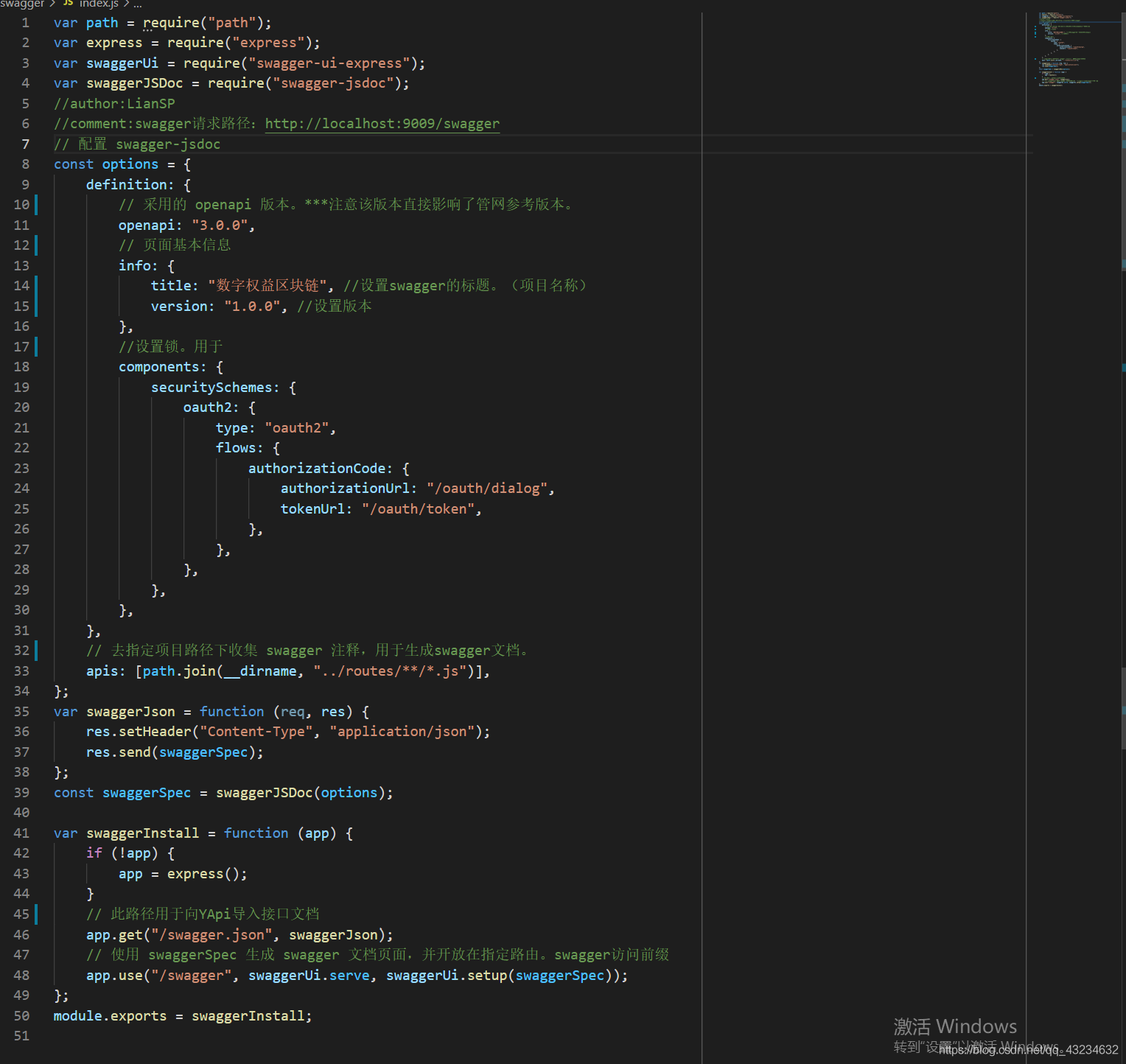
Task: Click the 'apis:' property key
Action: pos(106,671)
